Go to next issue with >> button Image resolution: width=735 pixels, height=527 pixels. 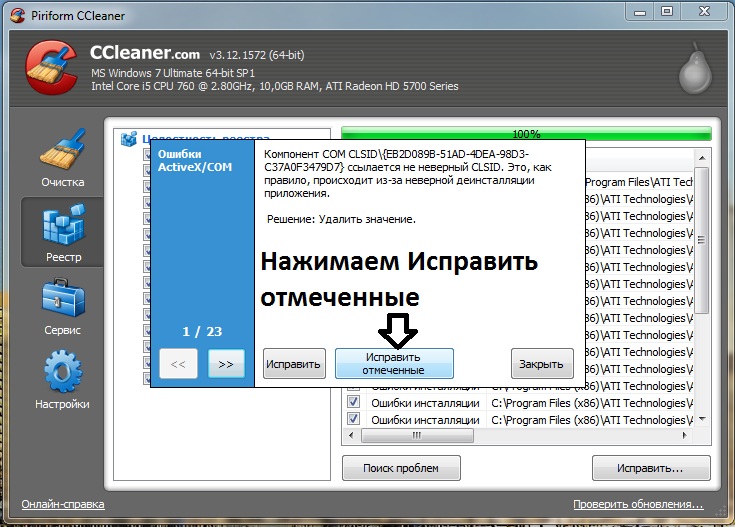pyautogui.click(x=226, y=364)
